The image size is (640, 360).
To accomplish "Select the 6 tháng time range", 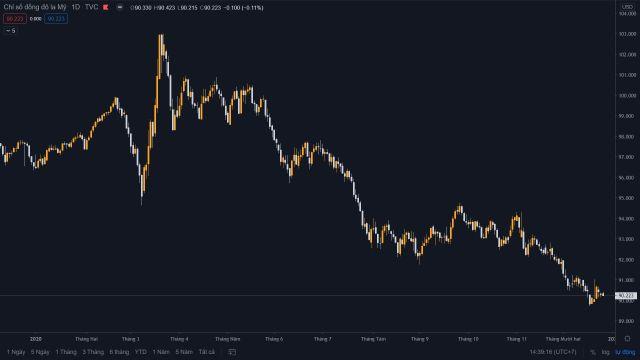I will tap(119, 352).
